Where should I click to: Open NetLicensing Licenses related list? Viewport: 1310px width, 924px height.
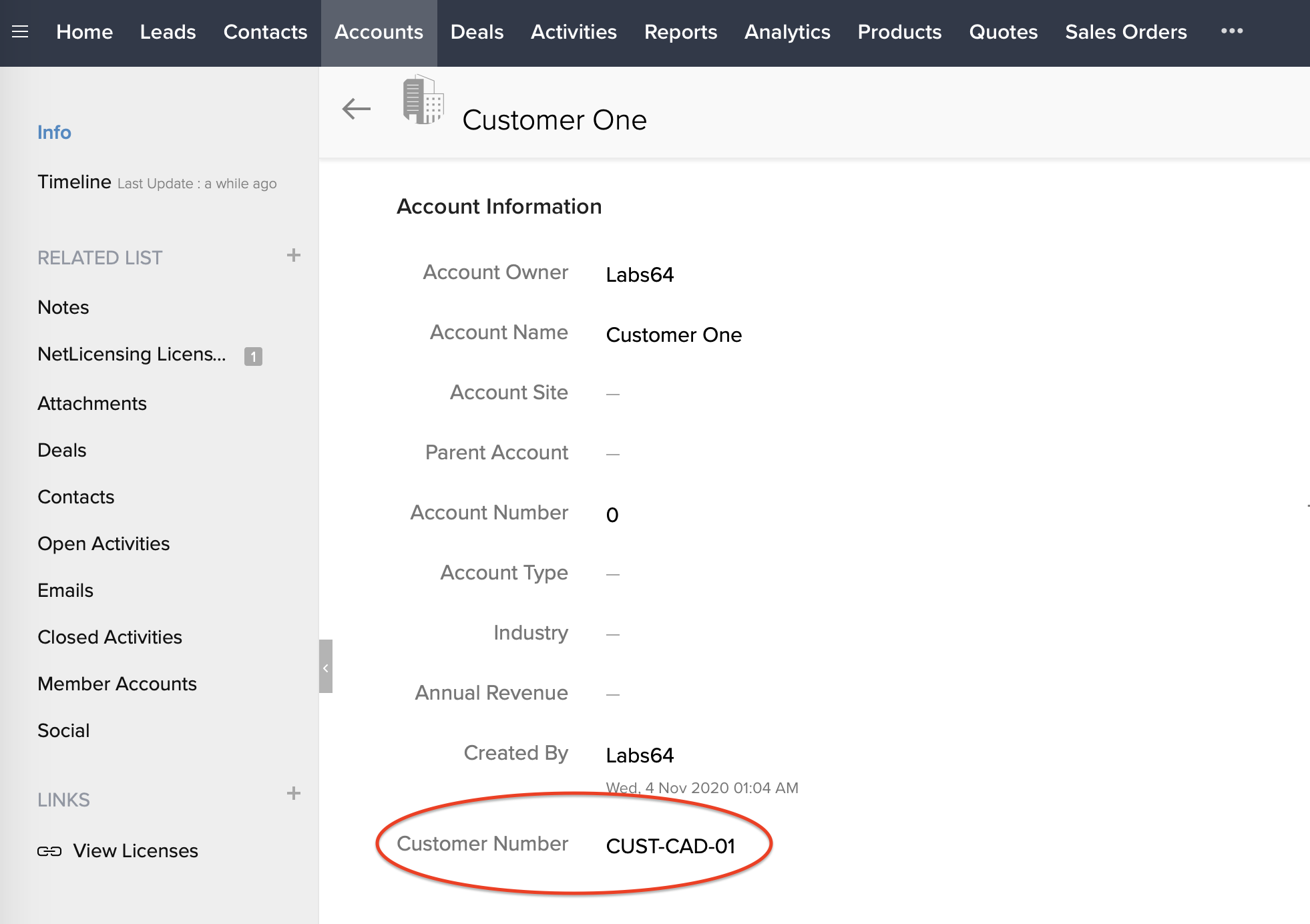tap(132, 355)
